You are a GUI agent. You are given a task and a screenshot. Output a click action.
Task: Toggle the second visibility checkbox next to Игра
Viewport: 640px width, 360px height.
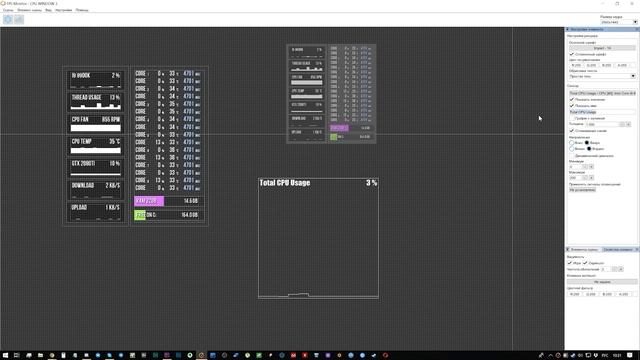(585, 263)
